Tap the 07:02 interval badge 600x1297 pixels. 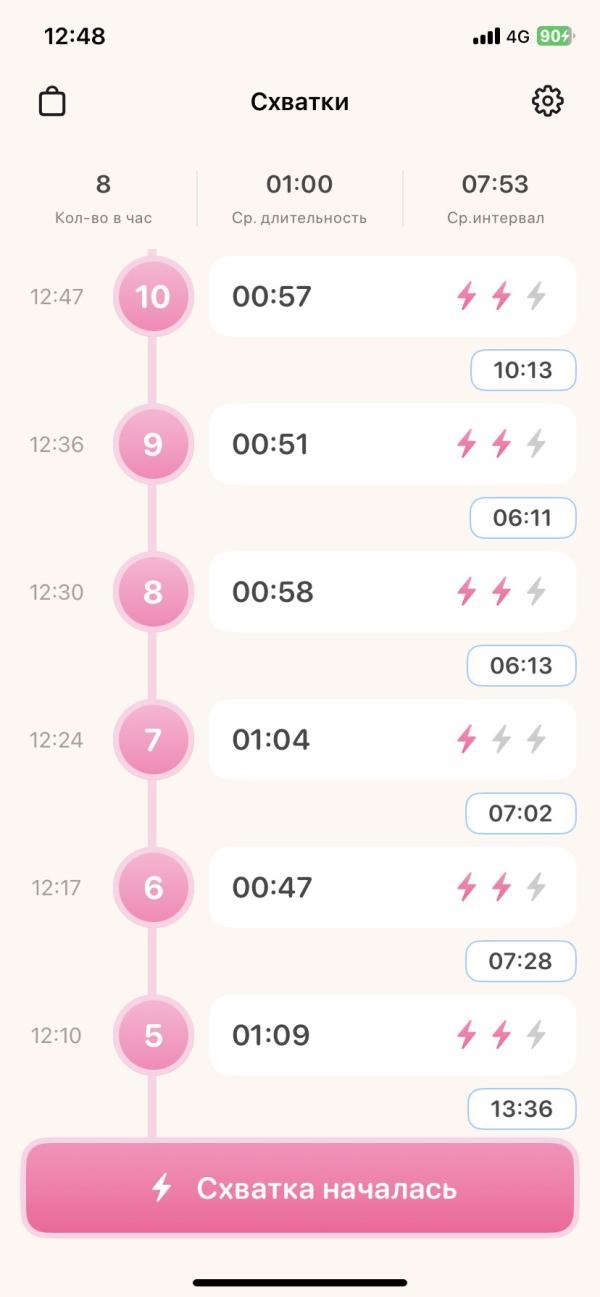pos(521,813)
